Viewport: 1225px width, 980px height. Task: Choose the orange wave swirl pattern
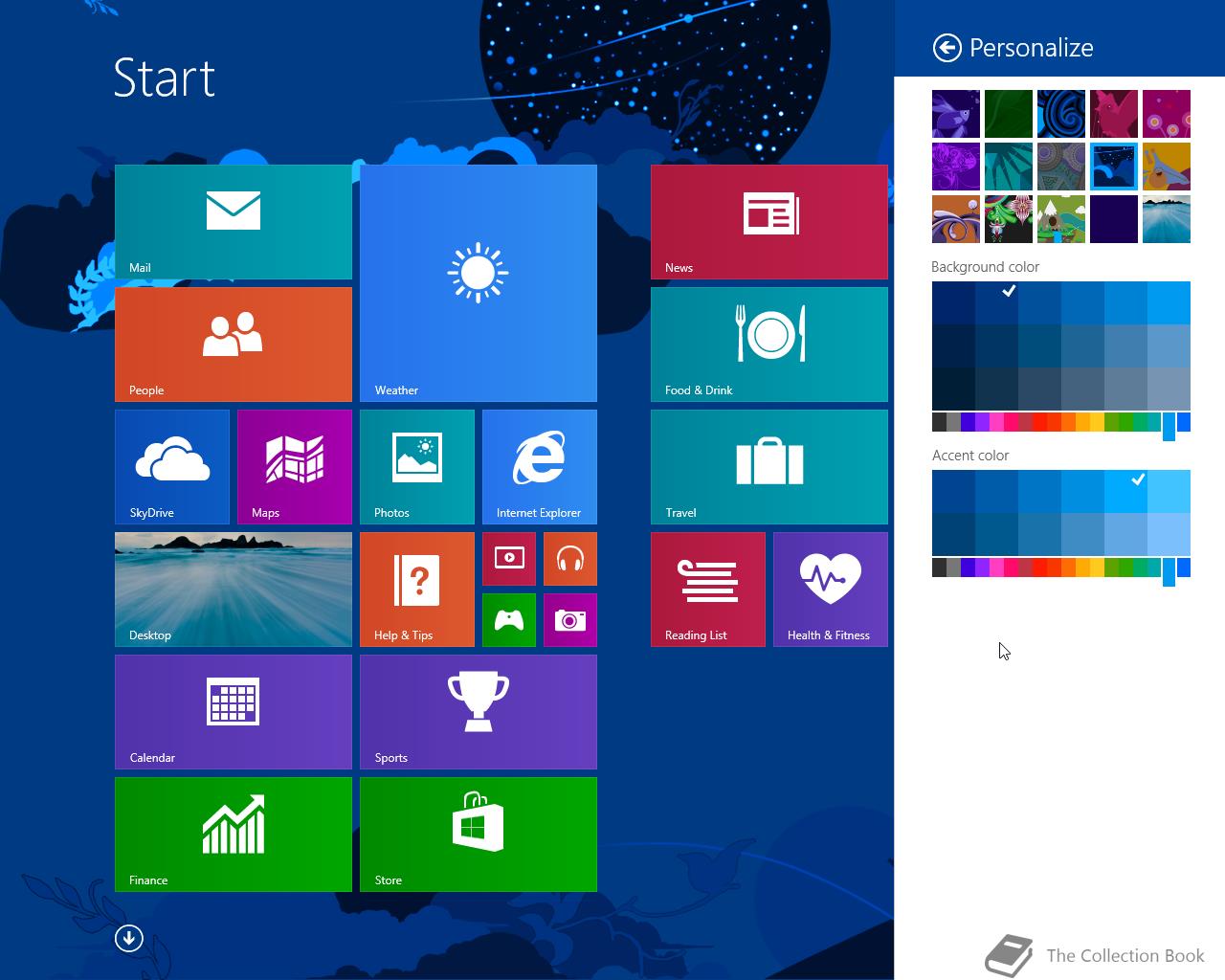tap(956, 219)
